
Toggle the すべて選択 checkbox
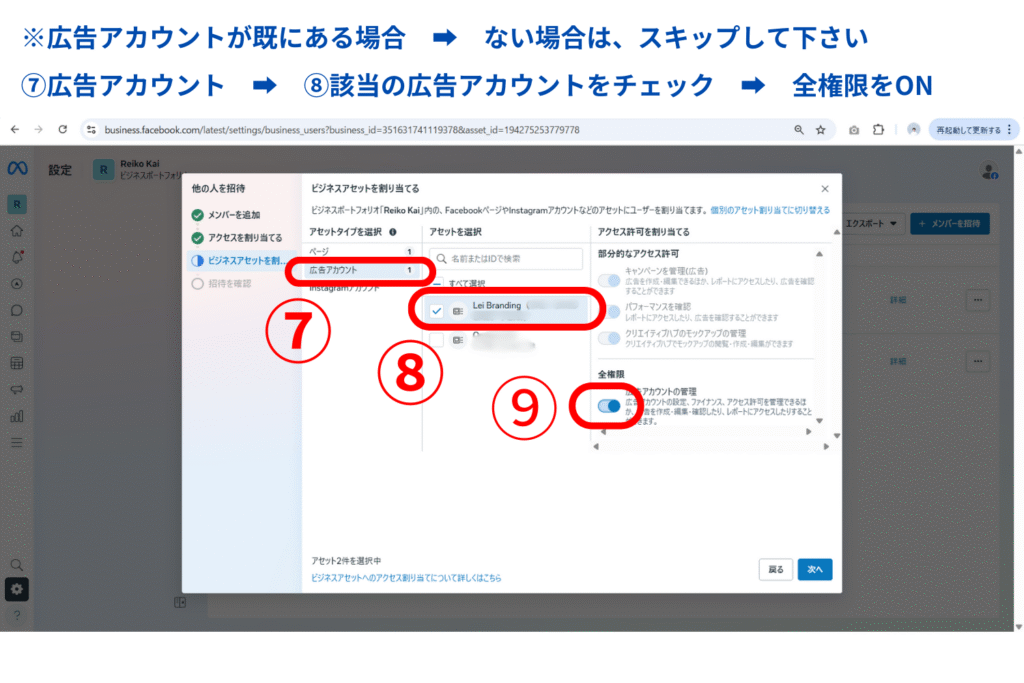click(437, 284)
